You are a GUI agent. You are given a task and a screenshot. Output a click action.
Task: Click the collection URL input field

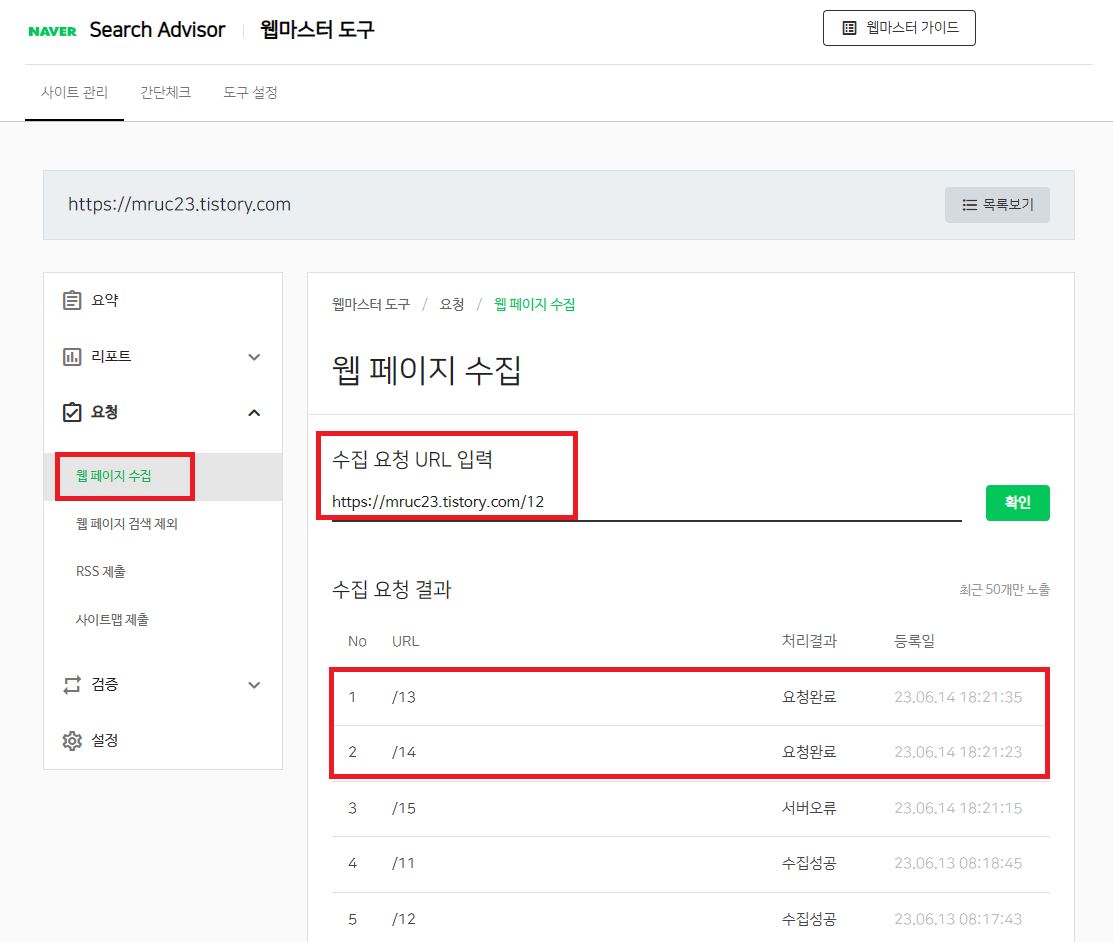[x=646, y=502]
